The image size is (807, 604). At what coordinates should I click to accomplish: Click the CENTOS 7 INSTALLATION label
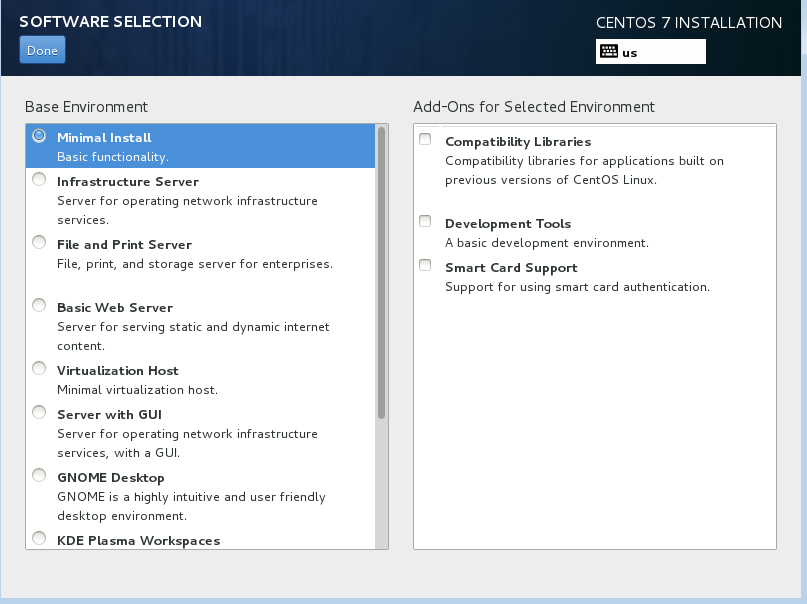click(x=689, y=22)
